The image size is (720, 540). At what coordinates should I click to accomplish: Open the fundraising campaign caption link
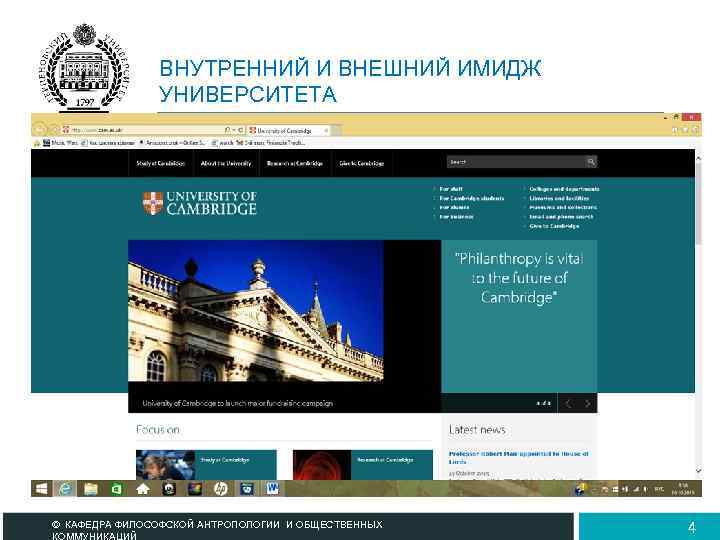[x=237, y=404]
